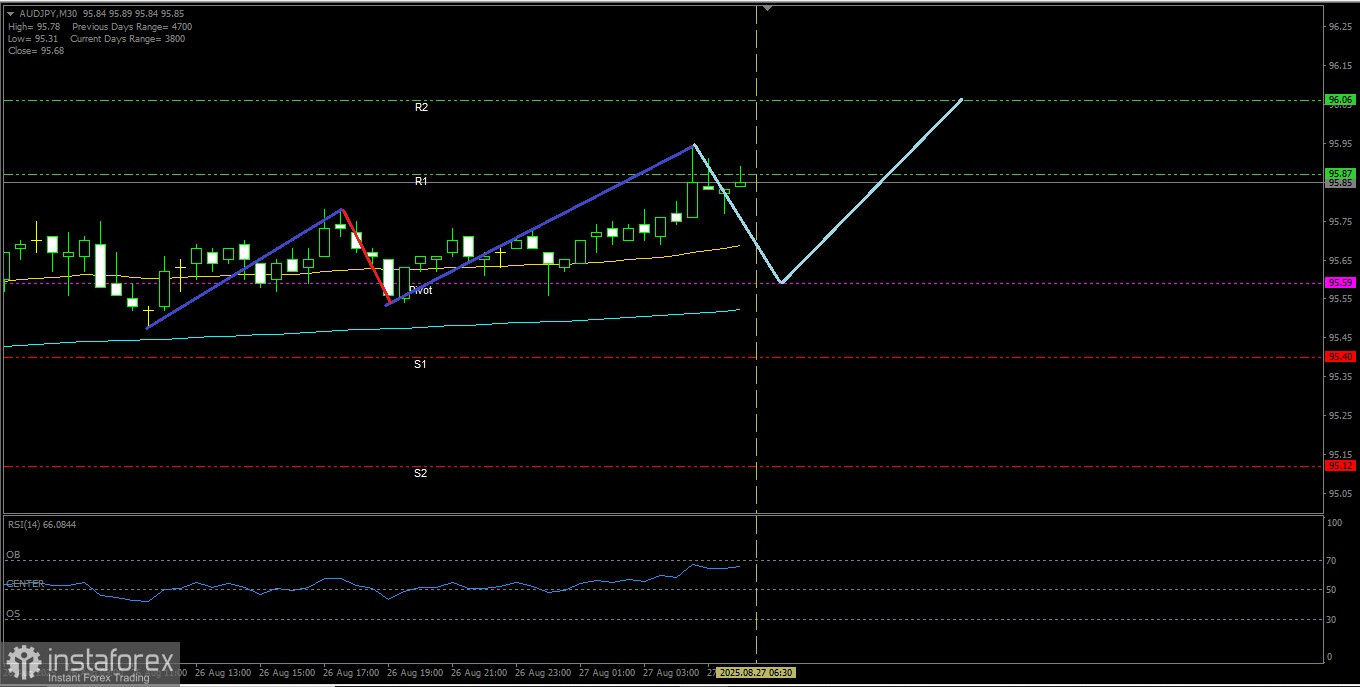Select the Pivot level label
This screenshot has width=1360, height=687.
point(421,290)
